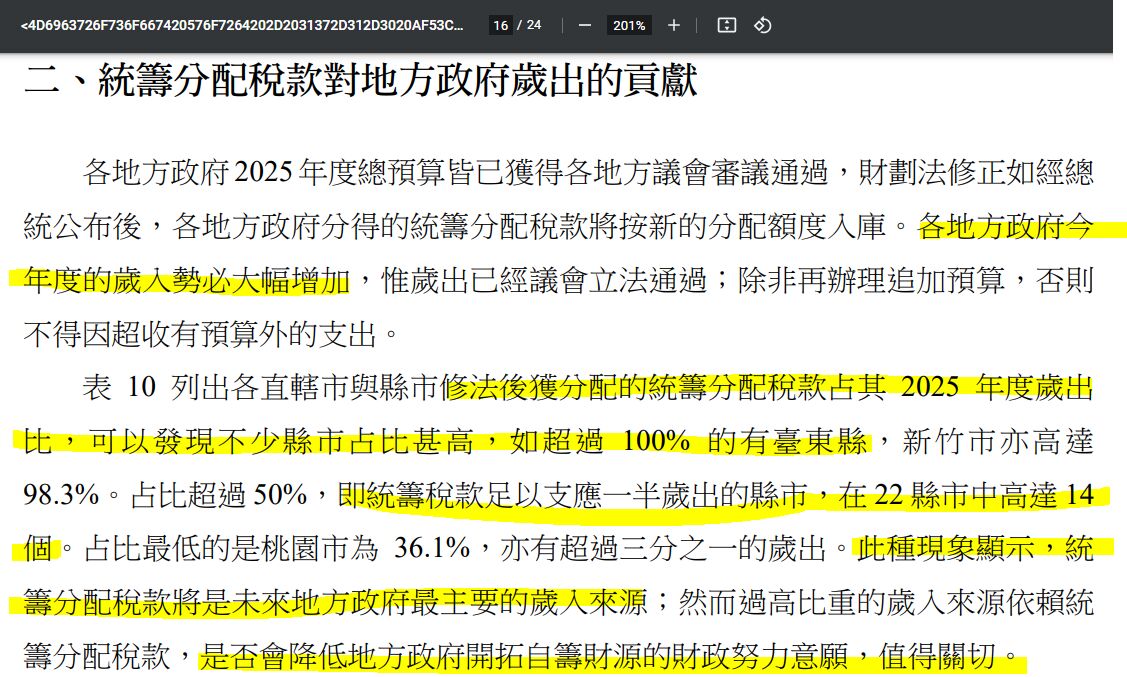1127x677 pixels.
Task: Rotate the document counterclockwise
Action: (762, 25)
